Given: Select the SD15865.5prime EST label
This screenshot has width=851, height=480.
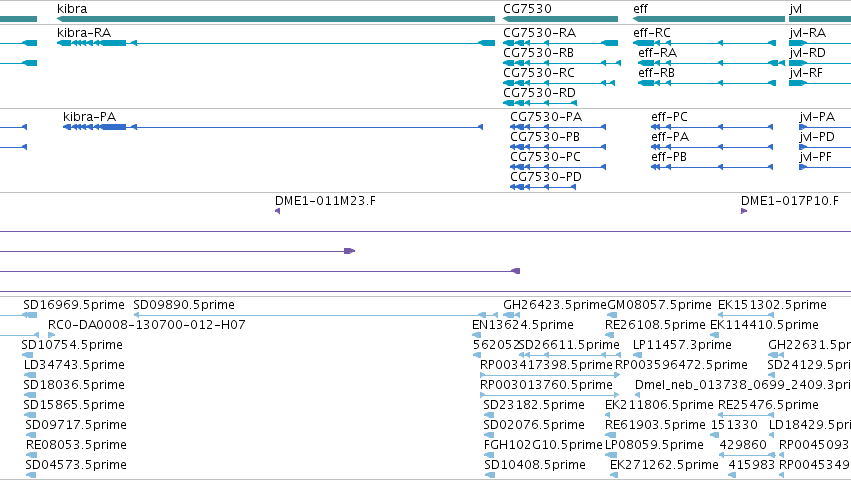Looking at the screenshot, I should (74, 405).
